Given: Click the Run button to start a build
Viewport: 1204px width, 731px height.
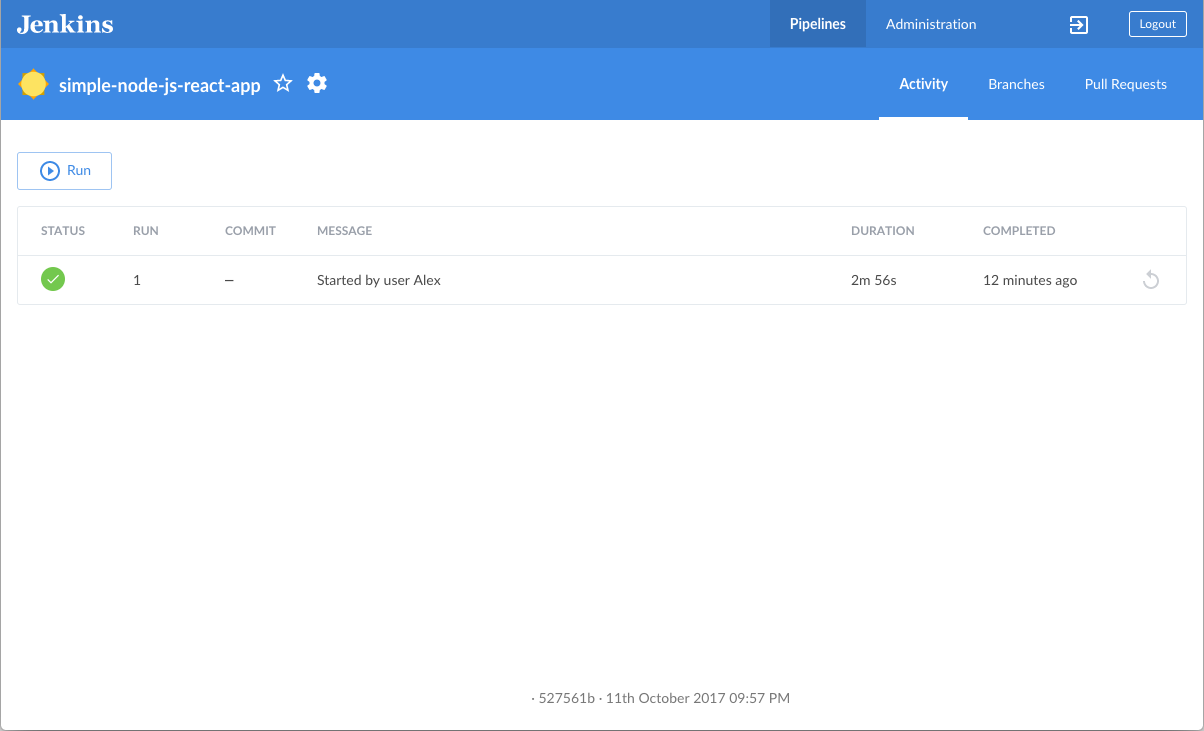Looking at the screenshot, I should [65, 171].
